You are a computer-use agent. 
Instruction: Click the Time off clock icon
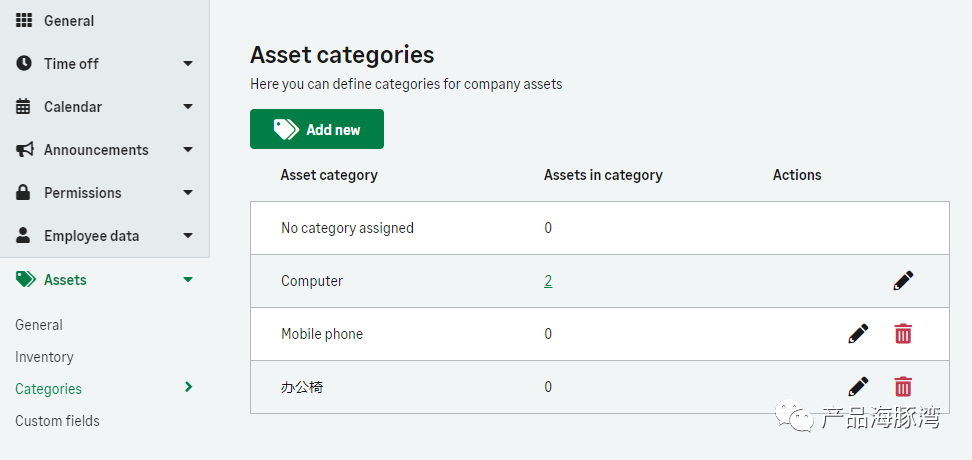25,63
